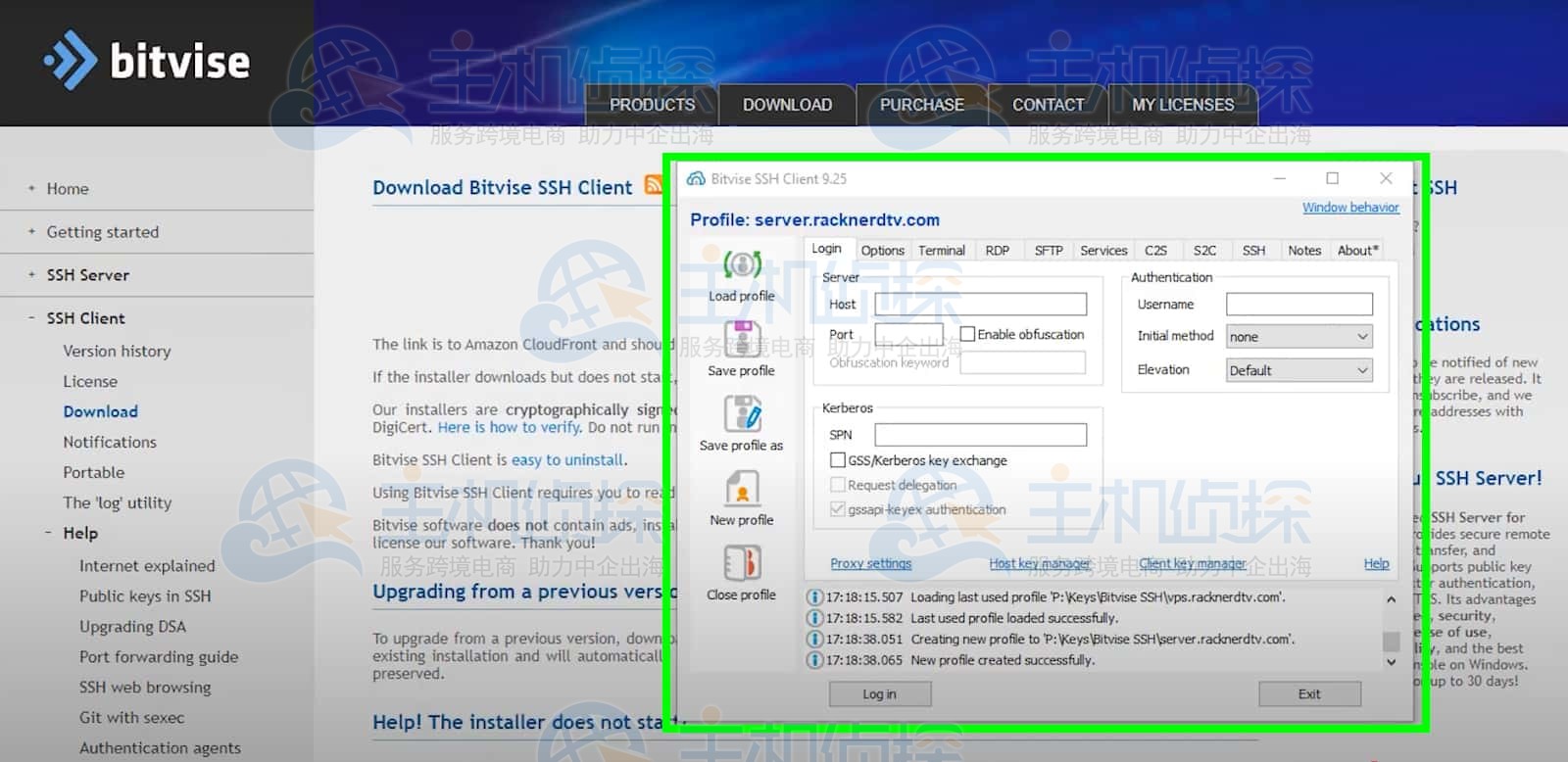Click the Obfuscation keyword field

[x=1022, y=362]
